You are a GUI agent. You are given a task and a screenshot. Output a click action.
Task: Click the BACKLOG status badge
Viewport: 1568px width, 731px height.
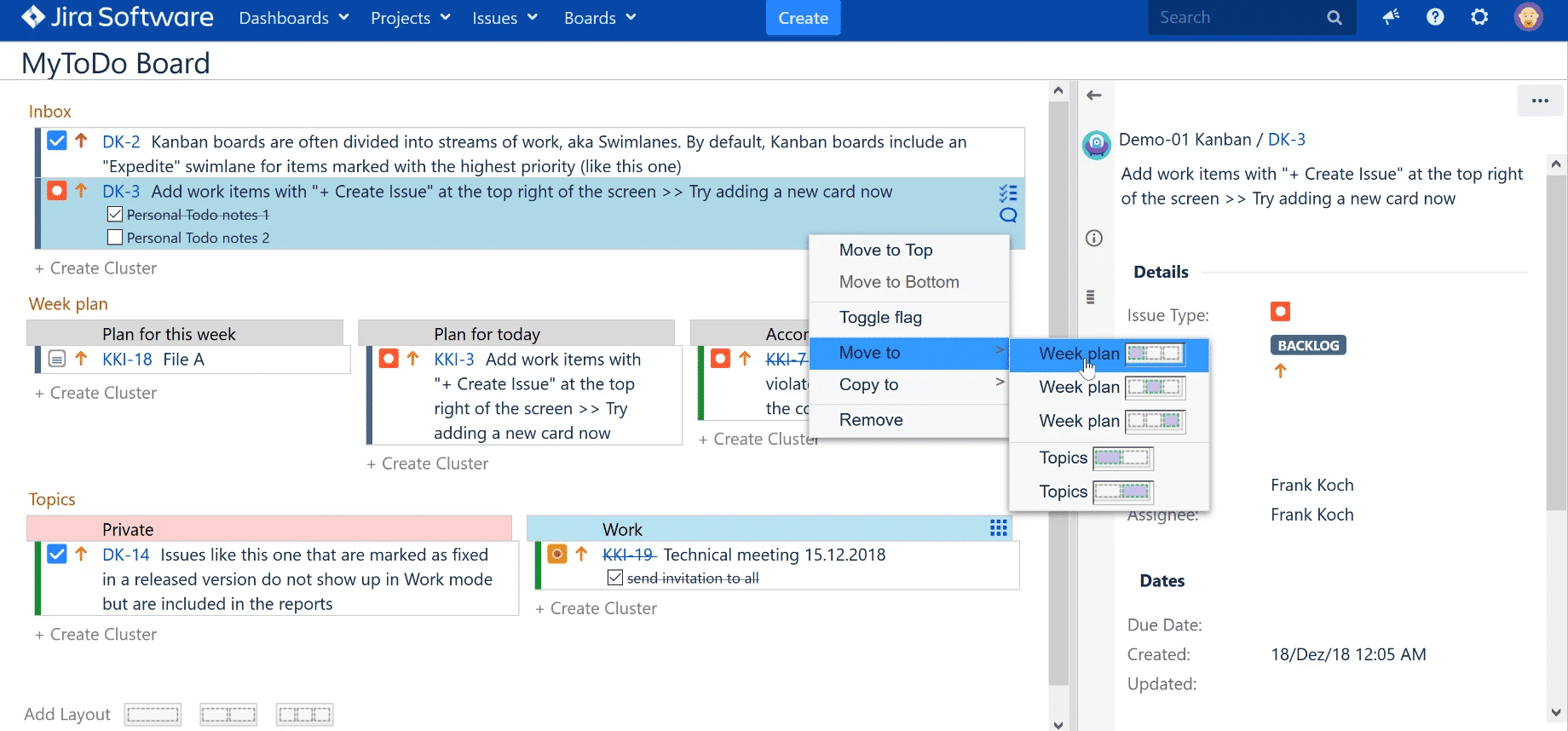pos(1308,345)
